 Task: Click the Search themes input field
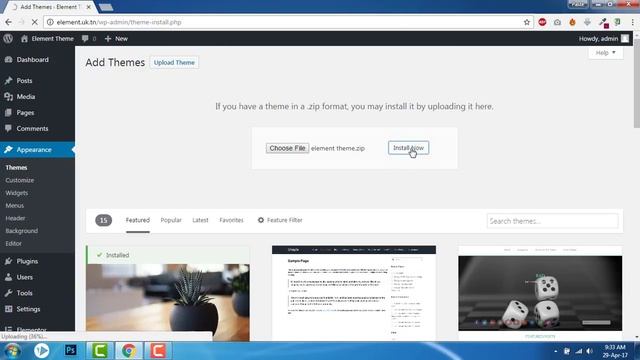click(x=552, y=221)
